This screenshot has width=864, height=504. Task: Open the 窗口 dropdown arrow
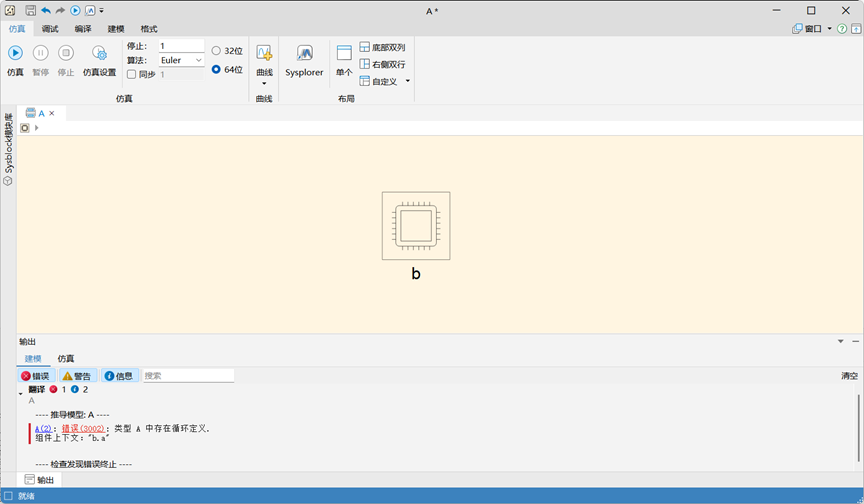pos(829,29)
